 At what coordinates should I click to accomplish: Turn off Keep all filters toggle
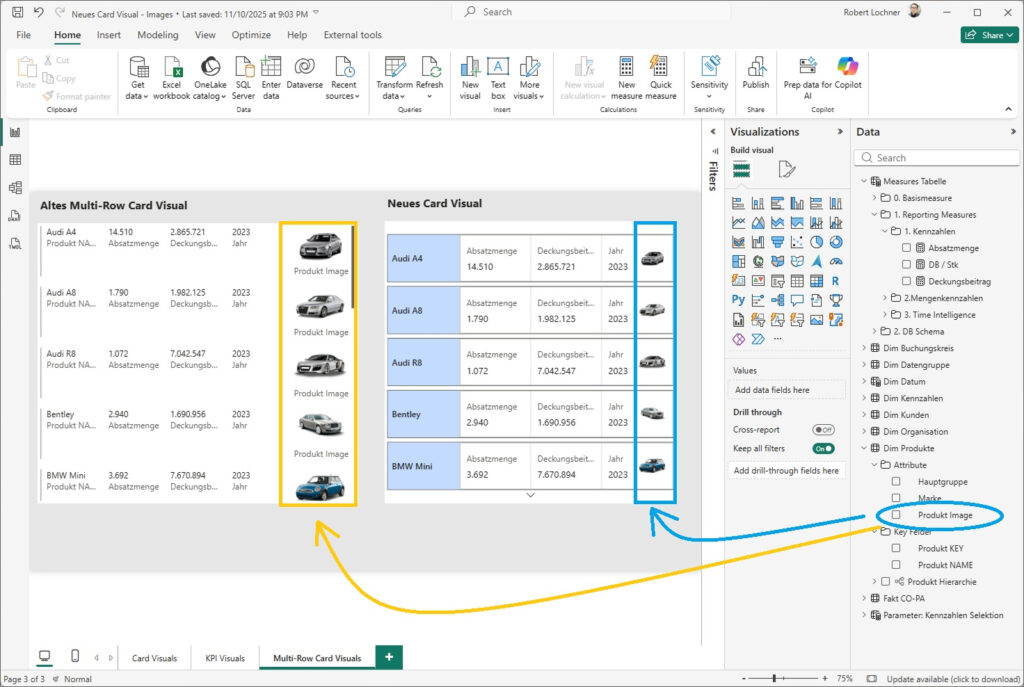[x=823, y=449]
